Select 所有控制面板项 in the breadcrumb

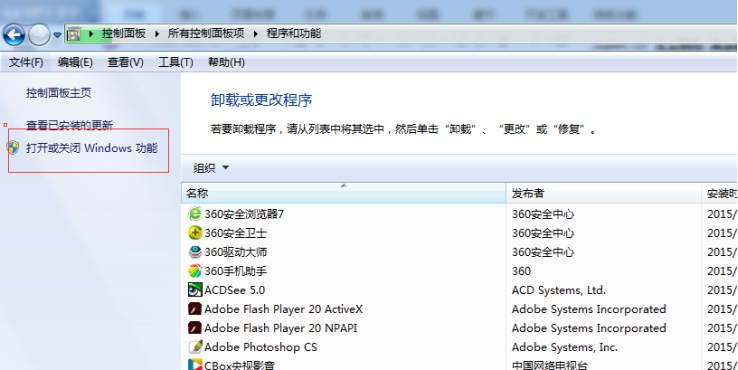pyautogui.click(x=206, y=33)
